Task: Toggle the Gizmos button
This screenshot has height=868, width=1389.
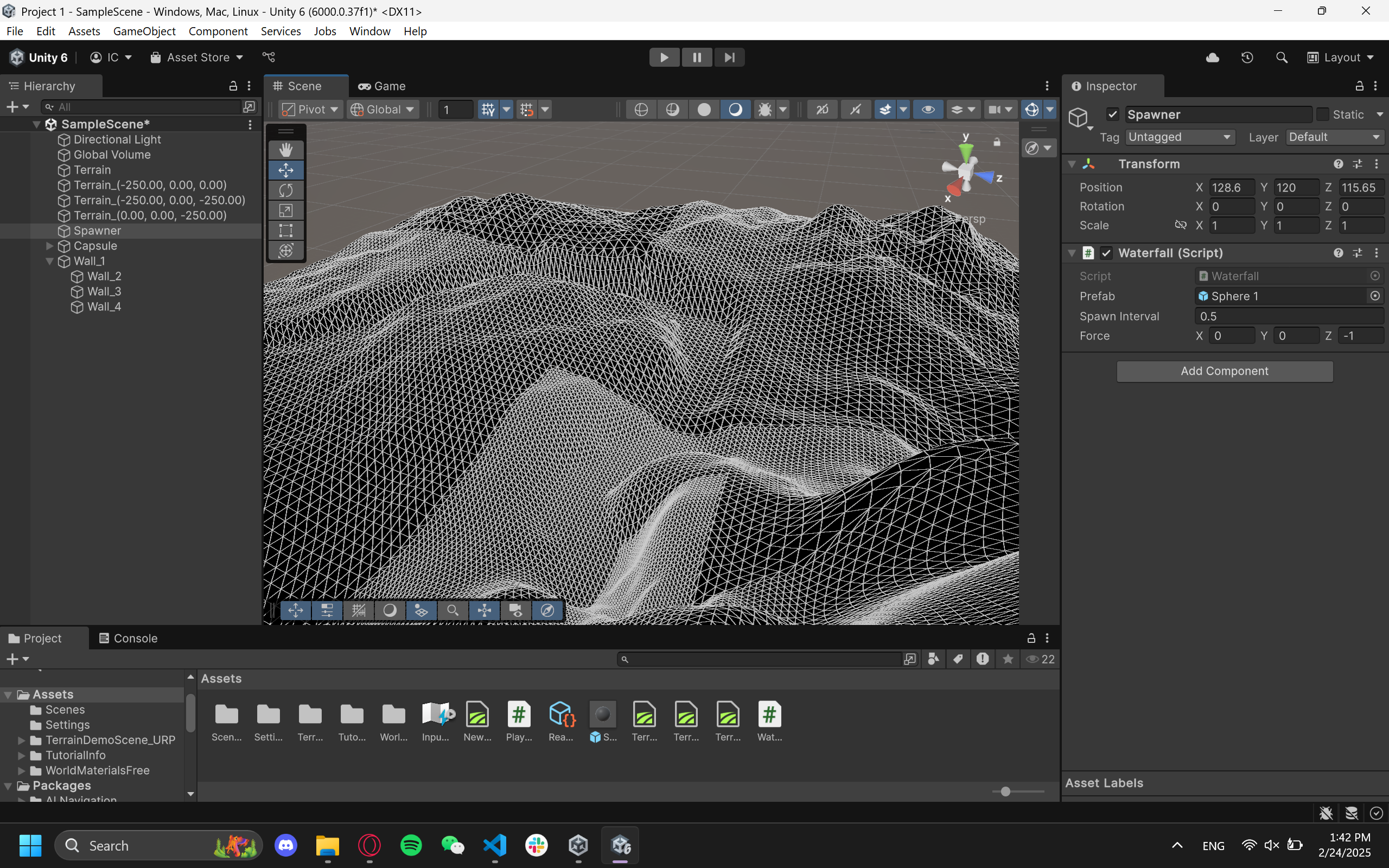Action: click(1031, 110)
